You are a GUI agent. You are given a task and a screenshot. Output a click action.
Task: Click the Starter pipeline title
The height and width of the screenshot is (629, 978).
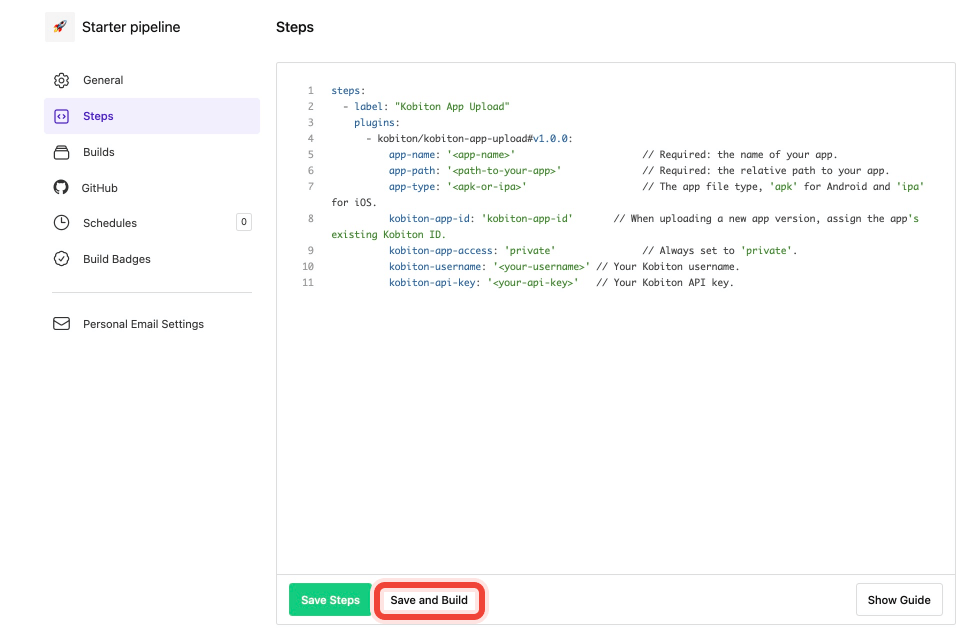[131, 27]
